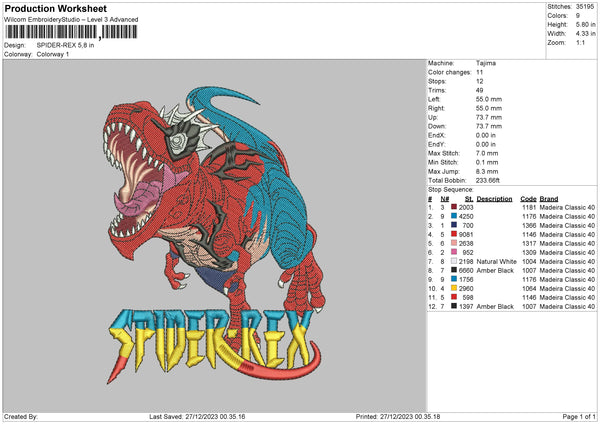
Task: Select 'Amber Black' description in stop 8
Action: [x=495, y=270]
